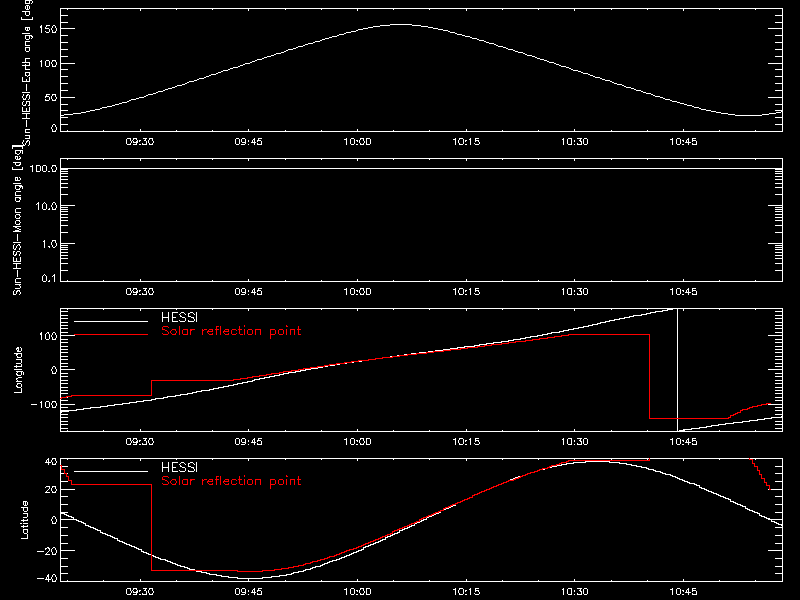Click 10:45 under the Longitude plot
The height and width of the screenshot is (600, 800).
[683, 442]
